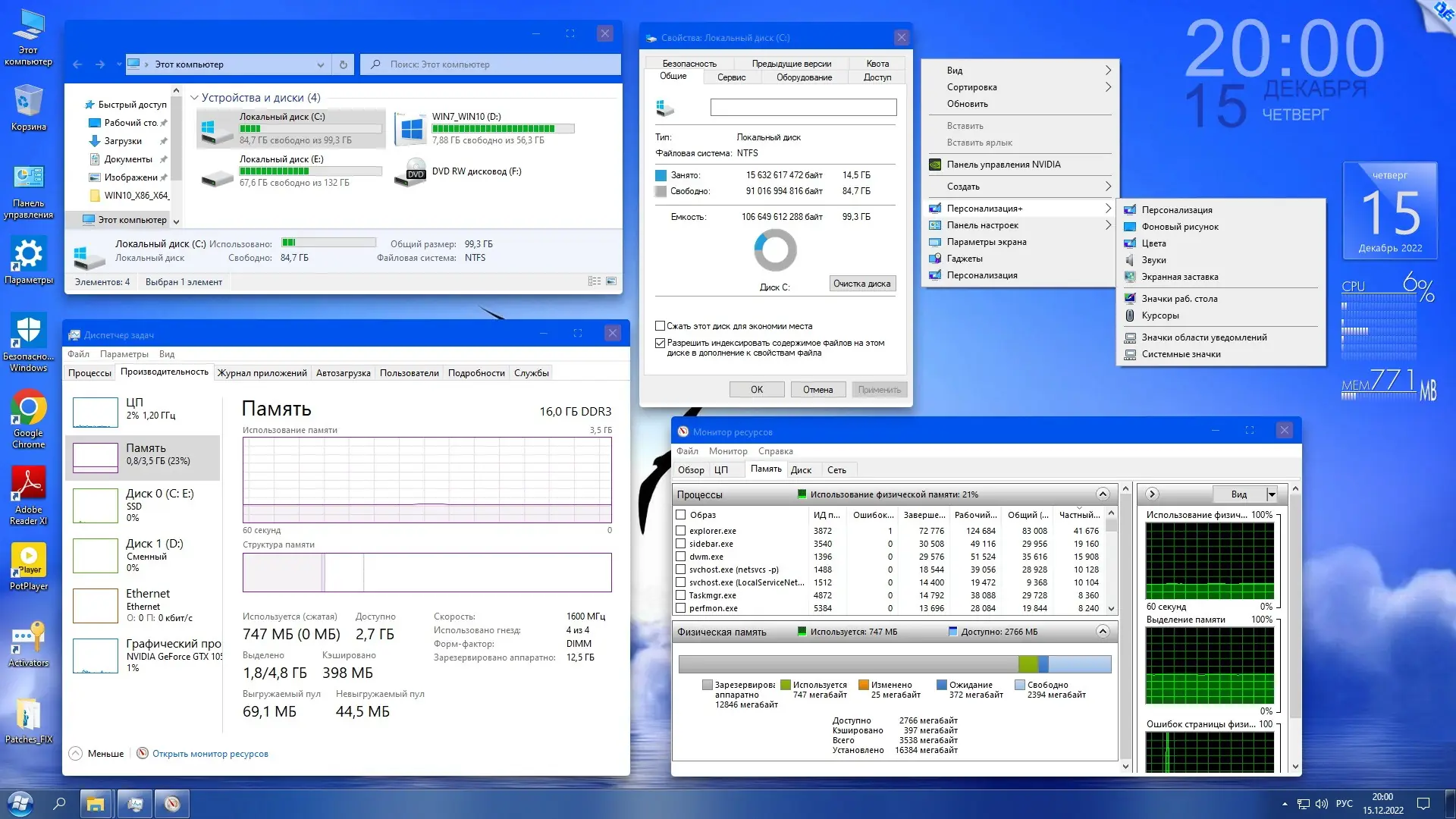The height and width of the screenshot is (819, 1456).
Task: Open Resource Monitor link in Task Manager
Action: pyautogui.click(x=210, y=754)
